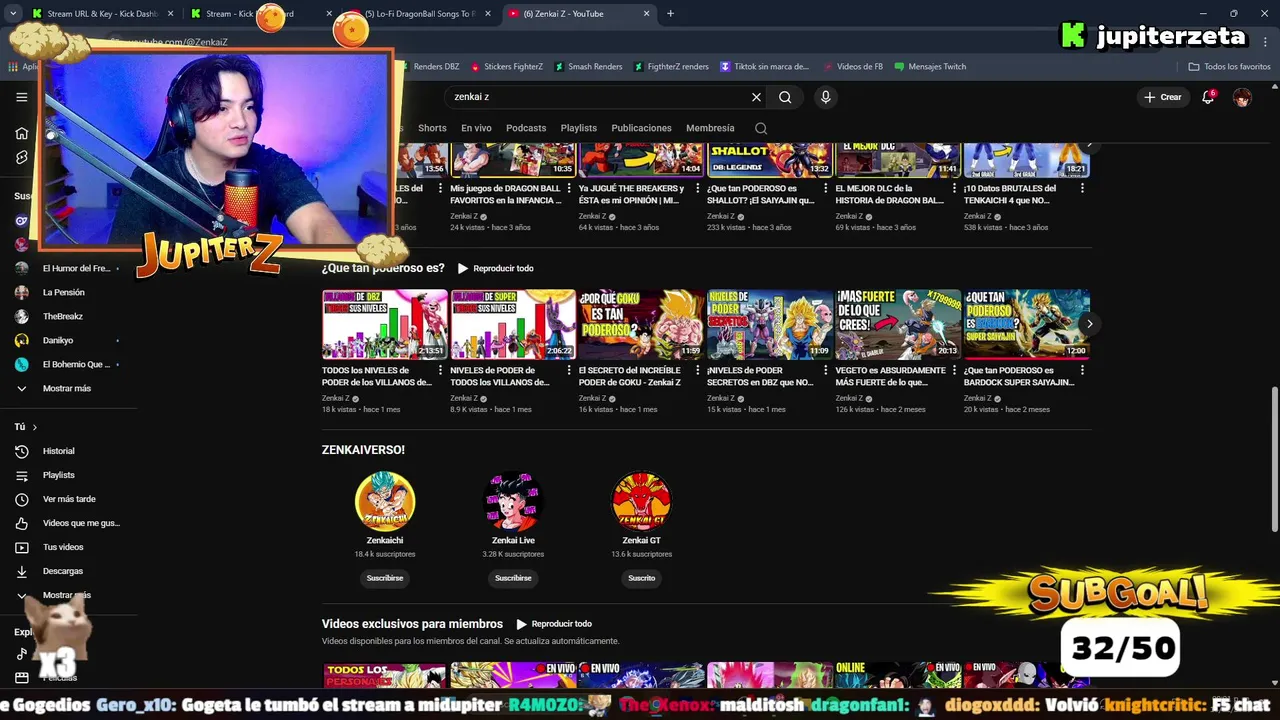Subscribe to Zenkai Live channel
The height and width of the screenshot is (720, 1280).
513,578
